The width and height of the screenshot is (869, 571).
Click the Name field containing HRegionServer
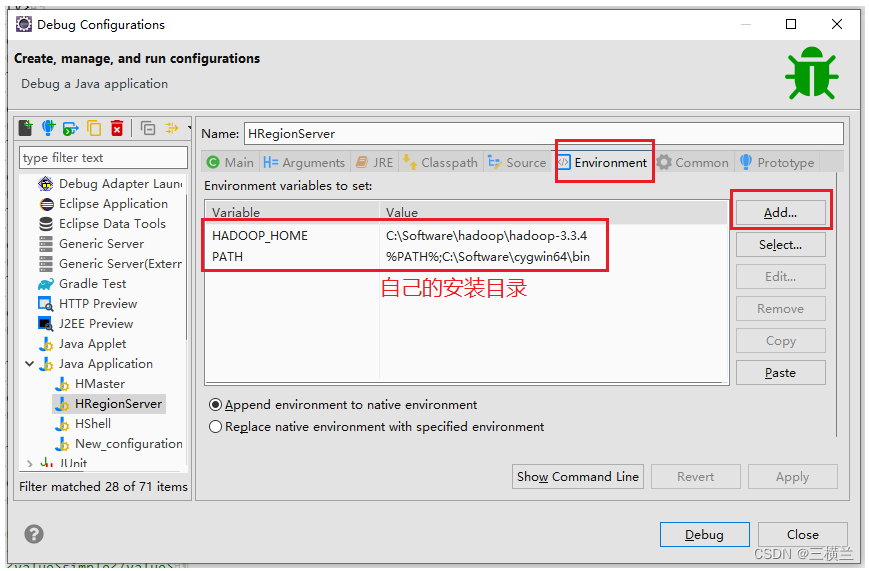coord(544,134)
